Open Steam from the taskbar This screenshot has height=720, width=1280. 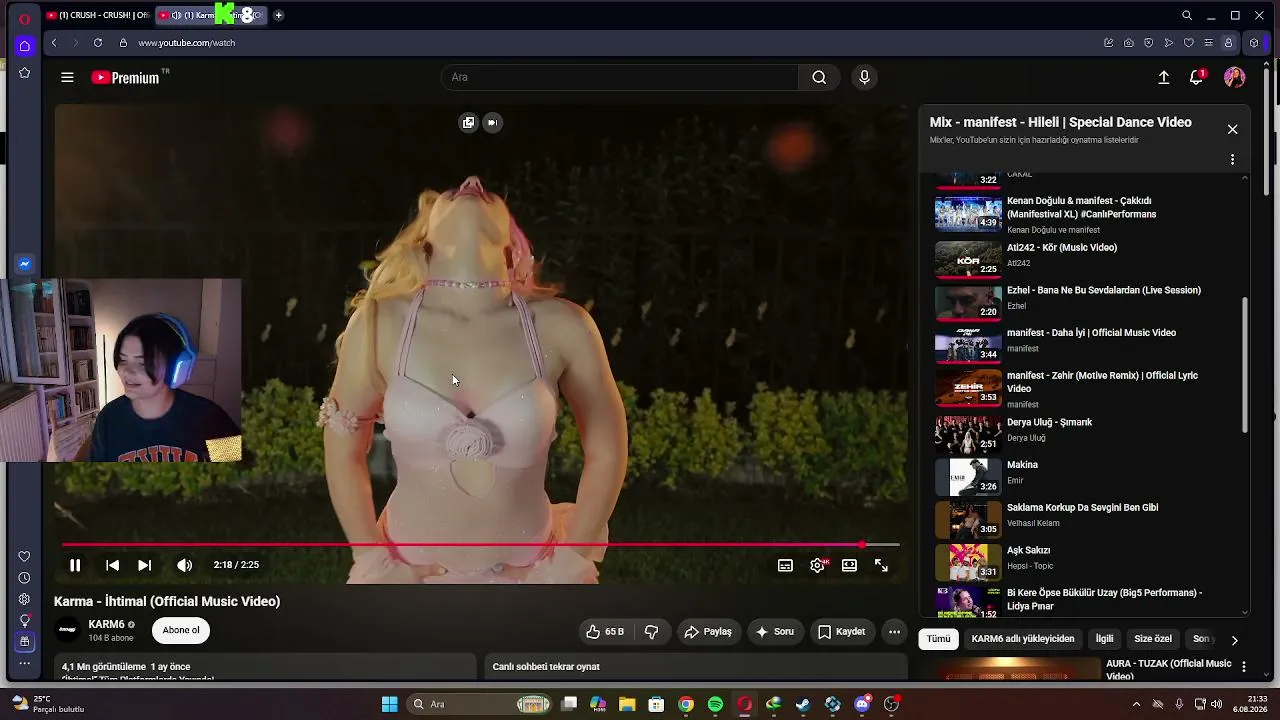(803, 704)
